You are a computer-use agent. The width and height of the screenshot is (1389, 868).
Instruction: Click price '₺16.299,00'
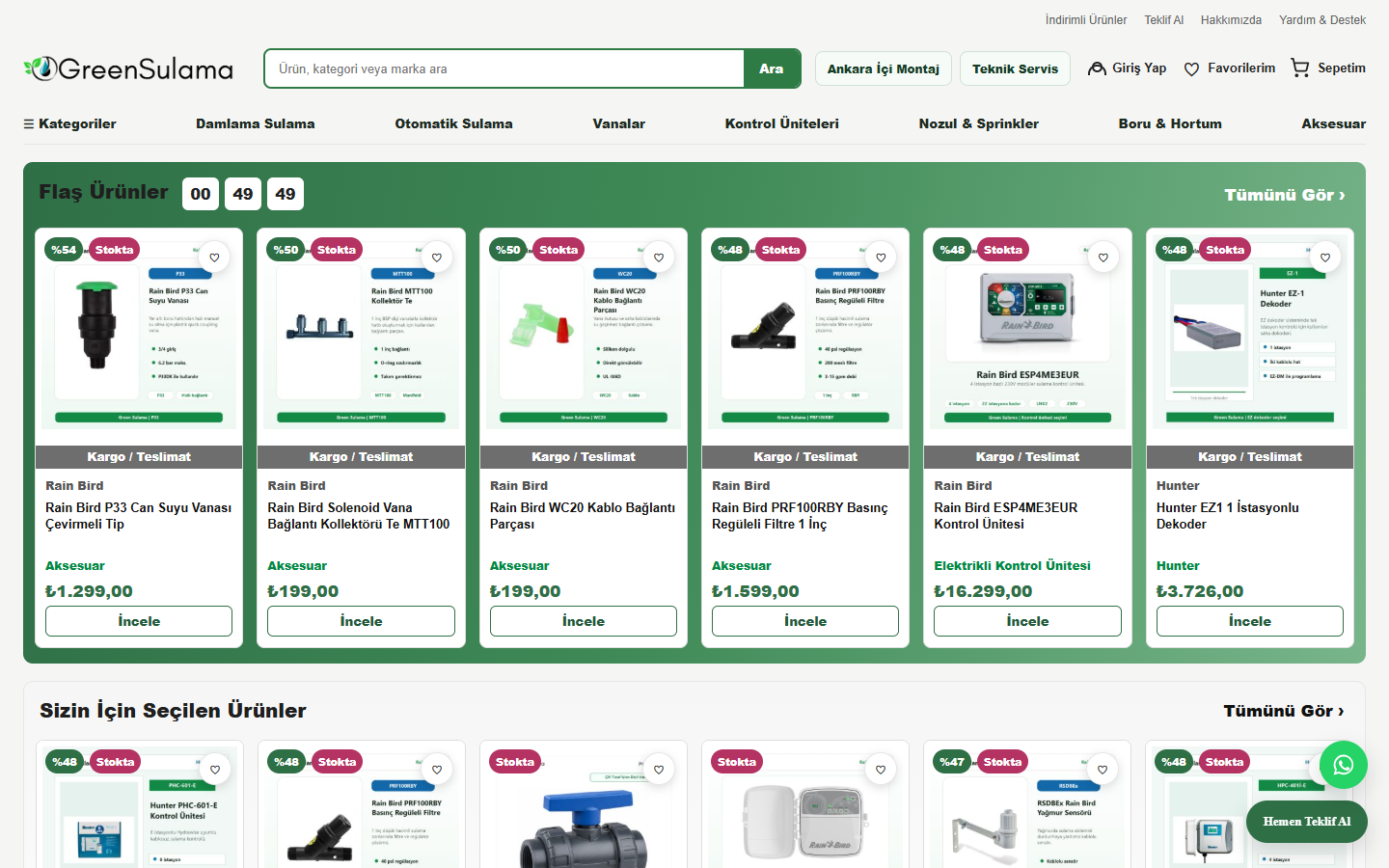click(x=983, y=591)
